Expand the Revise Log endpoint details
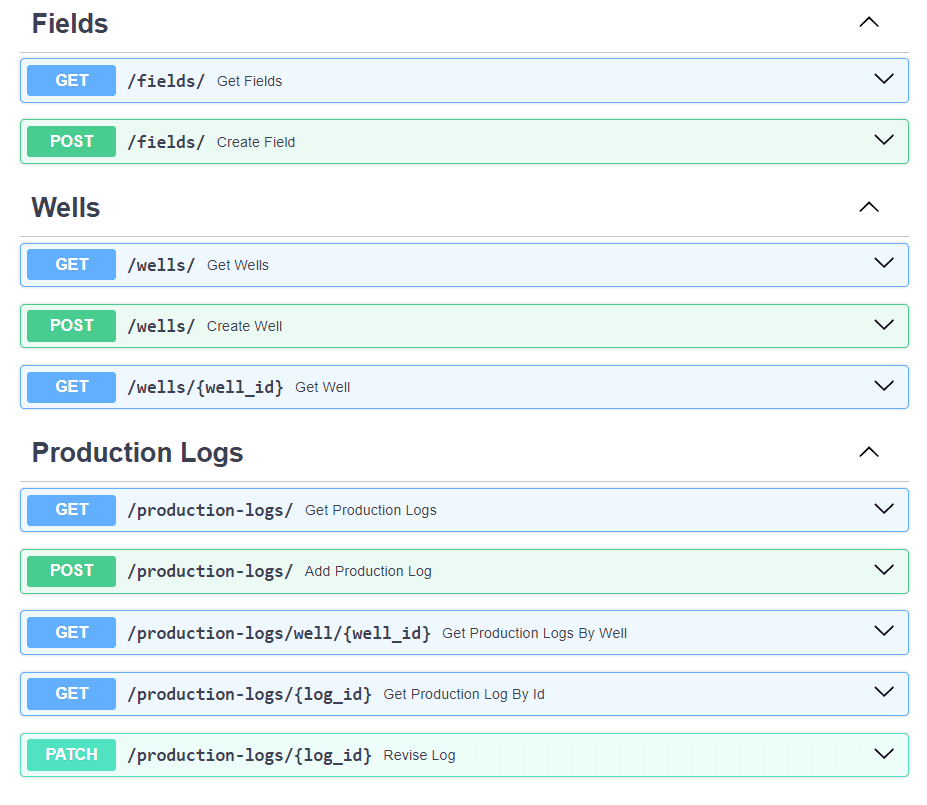This screenshot has width=927, height=805. tap(883, 753)
